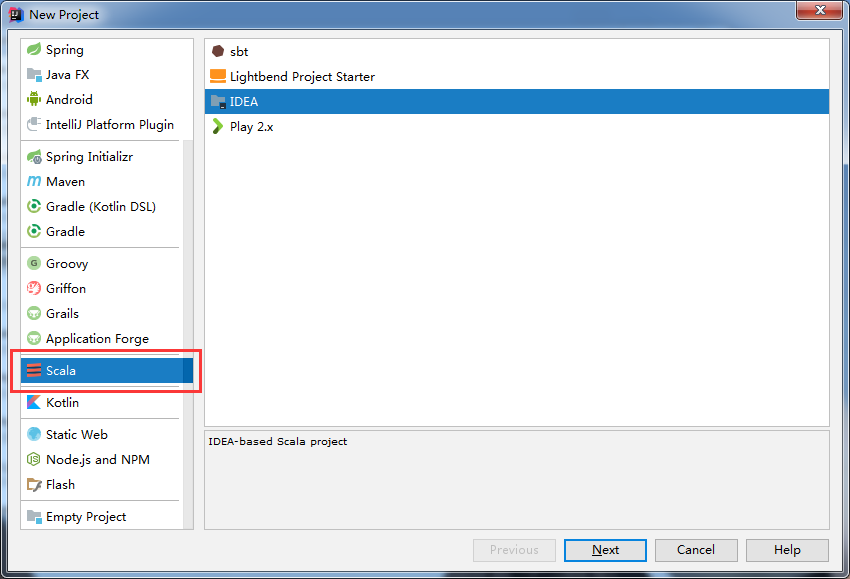
Task: Select Kotlin in the sidebar
Action: (x=62, y=402)
